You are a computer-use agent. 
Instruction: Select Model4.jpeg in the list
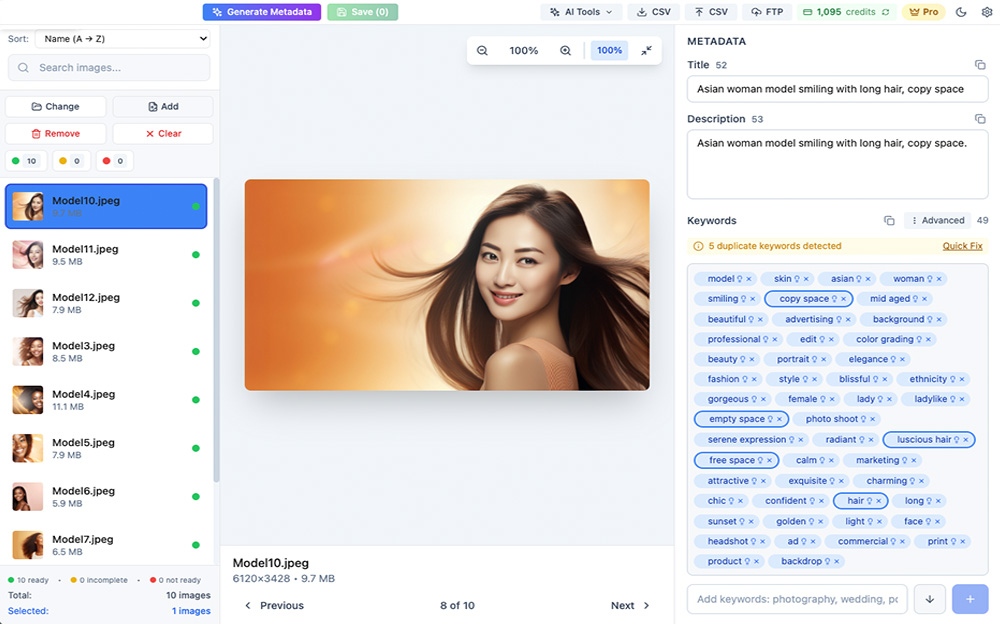pos(106,400)
